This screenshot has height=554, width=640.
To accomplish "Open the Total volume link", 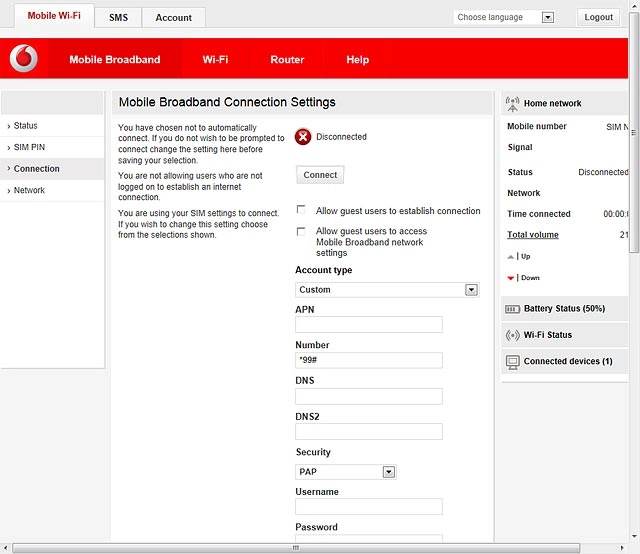I will click(533, 235).
